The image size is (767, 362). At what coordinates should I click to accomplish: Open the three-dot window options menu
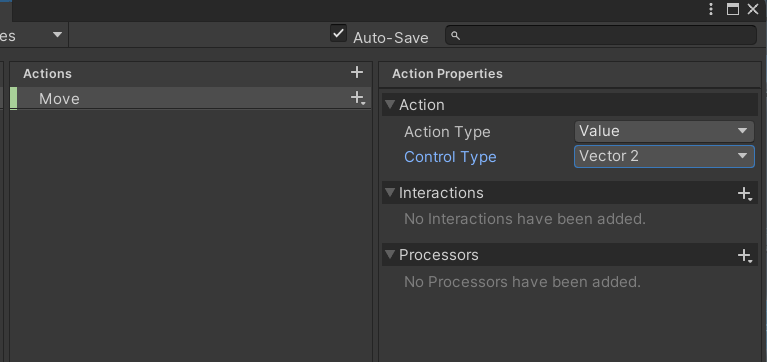coord(711,9)
